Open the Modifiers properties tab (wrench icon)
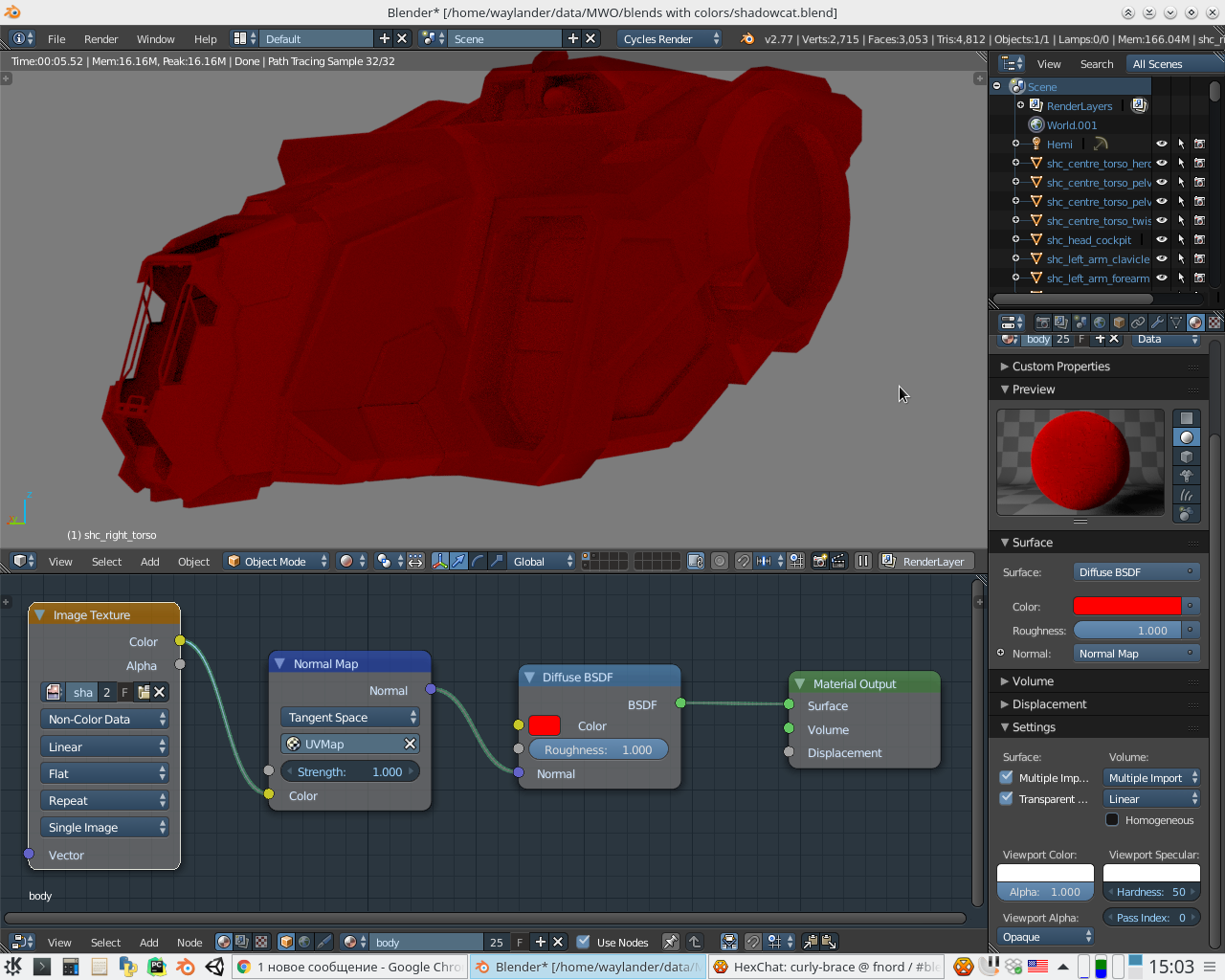The image size is (1225, 980). (1157, 323)
